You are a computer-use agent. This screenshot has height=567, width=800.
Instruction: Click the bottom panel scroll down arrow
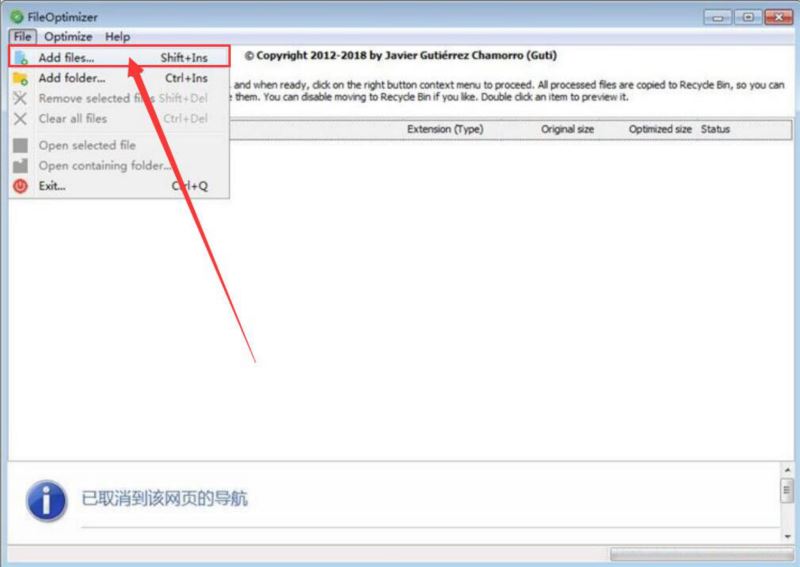point(787,536)
